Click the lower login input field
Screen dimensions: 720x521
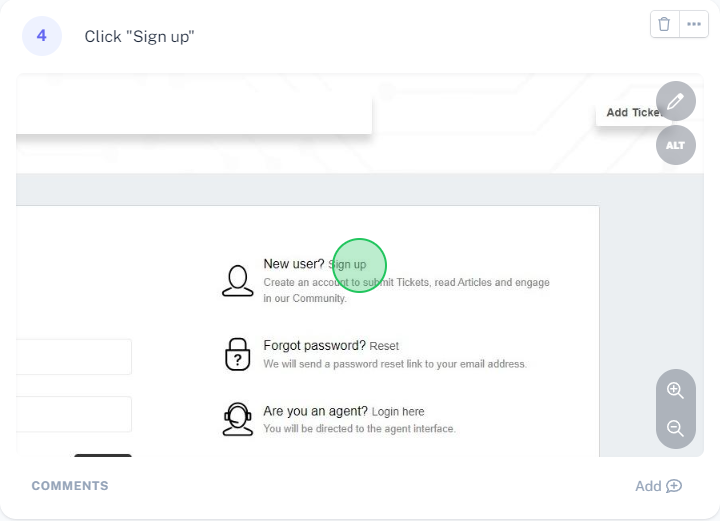pyautogui.click(x=74, y=414)
